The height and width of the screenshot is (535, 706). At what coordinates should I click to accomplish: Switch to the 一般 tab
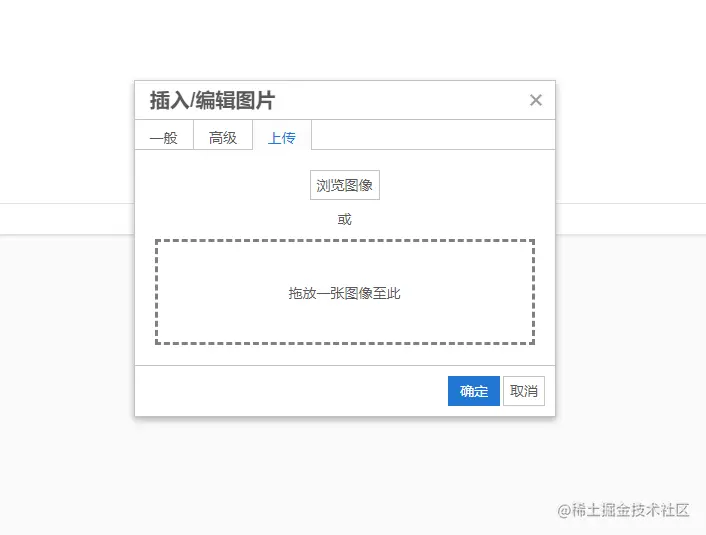coord(164,135)
